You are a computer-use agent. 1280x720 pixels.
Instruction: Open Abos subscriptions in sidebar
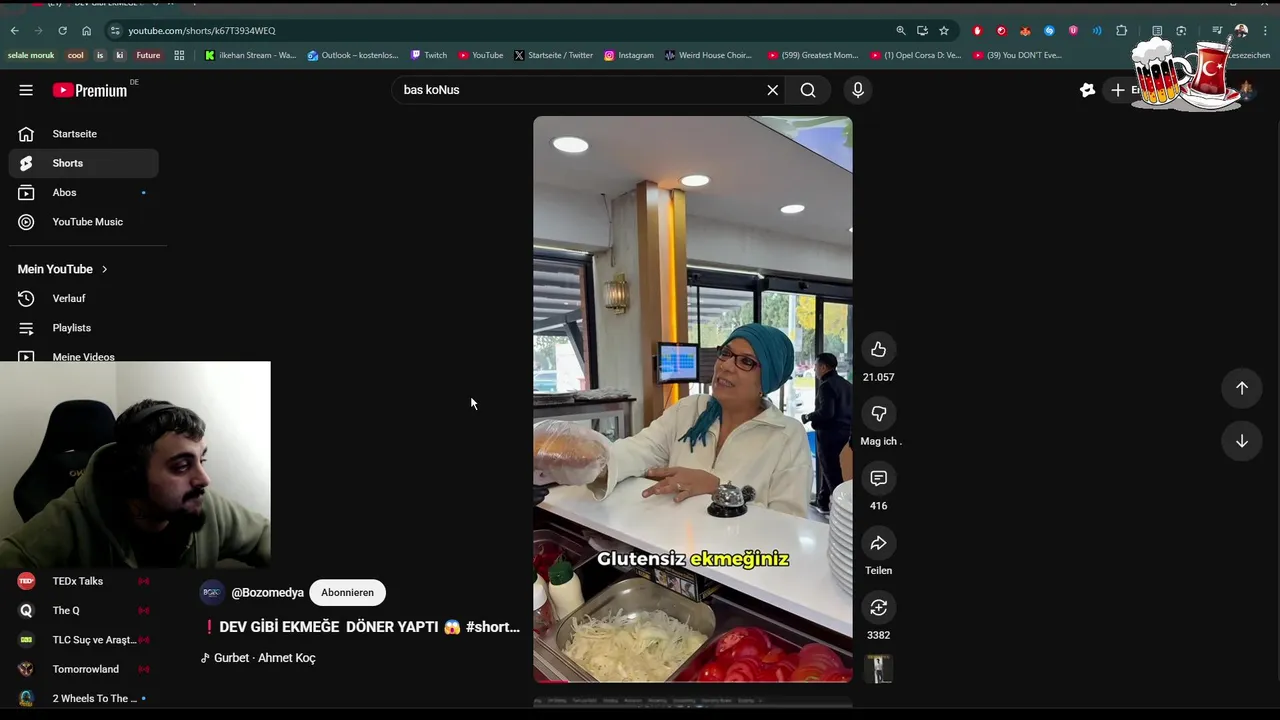pyautogui.click(x=84, y=192)
